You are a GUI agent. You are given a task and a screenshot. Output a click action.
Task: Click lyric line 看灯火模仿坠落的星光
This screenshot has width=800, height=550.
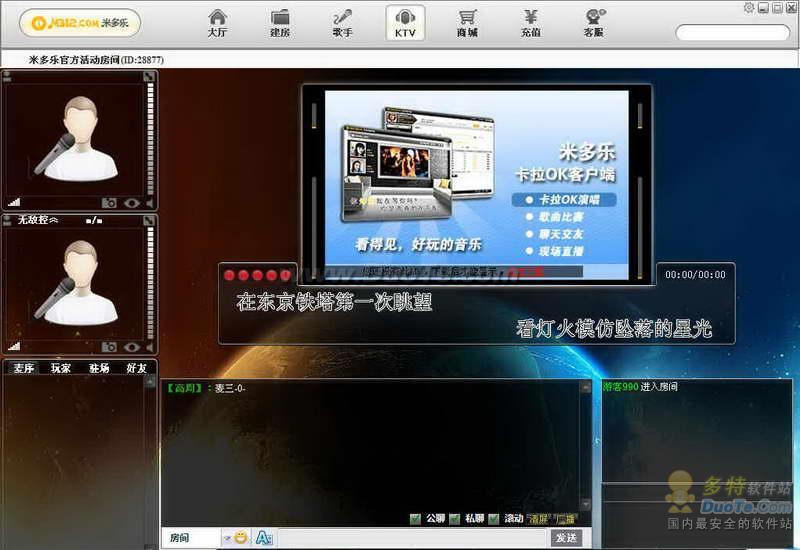(614, 329)
